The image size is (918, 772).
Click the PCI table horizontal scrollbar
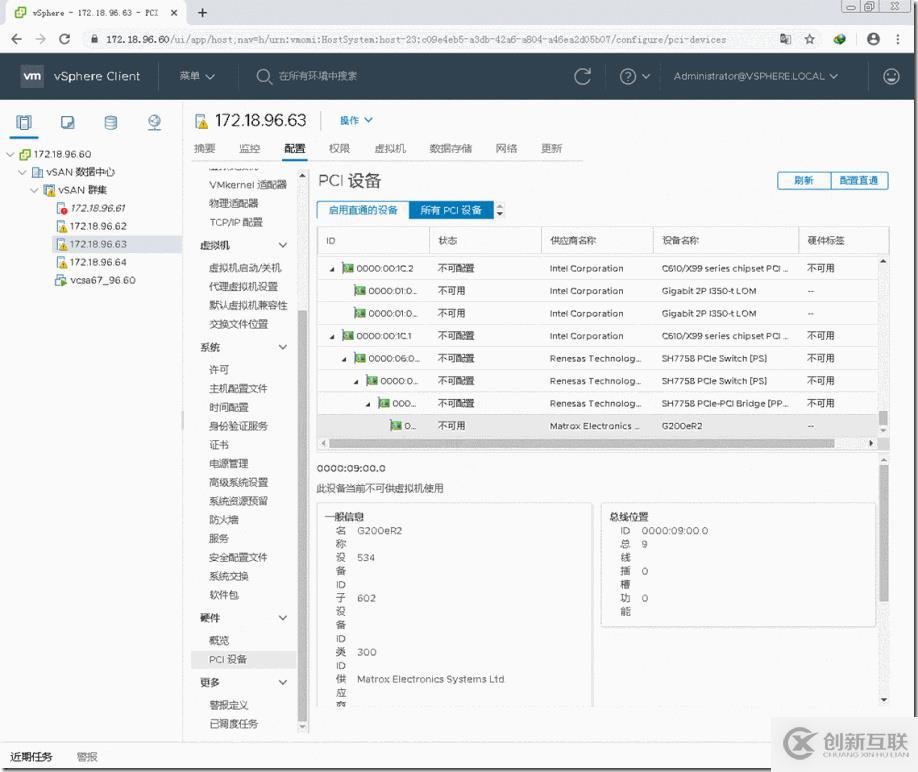(x=581, y=443)
